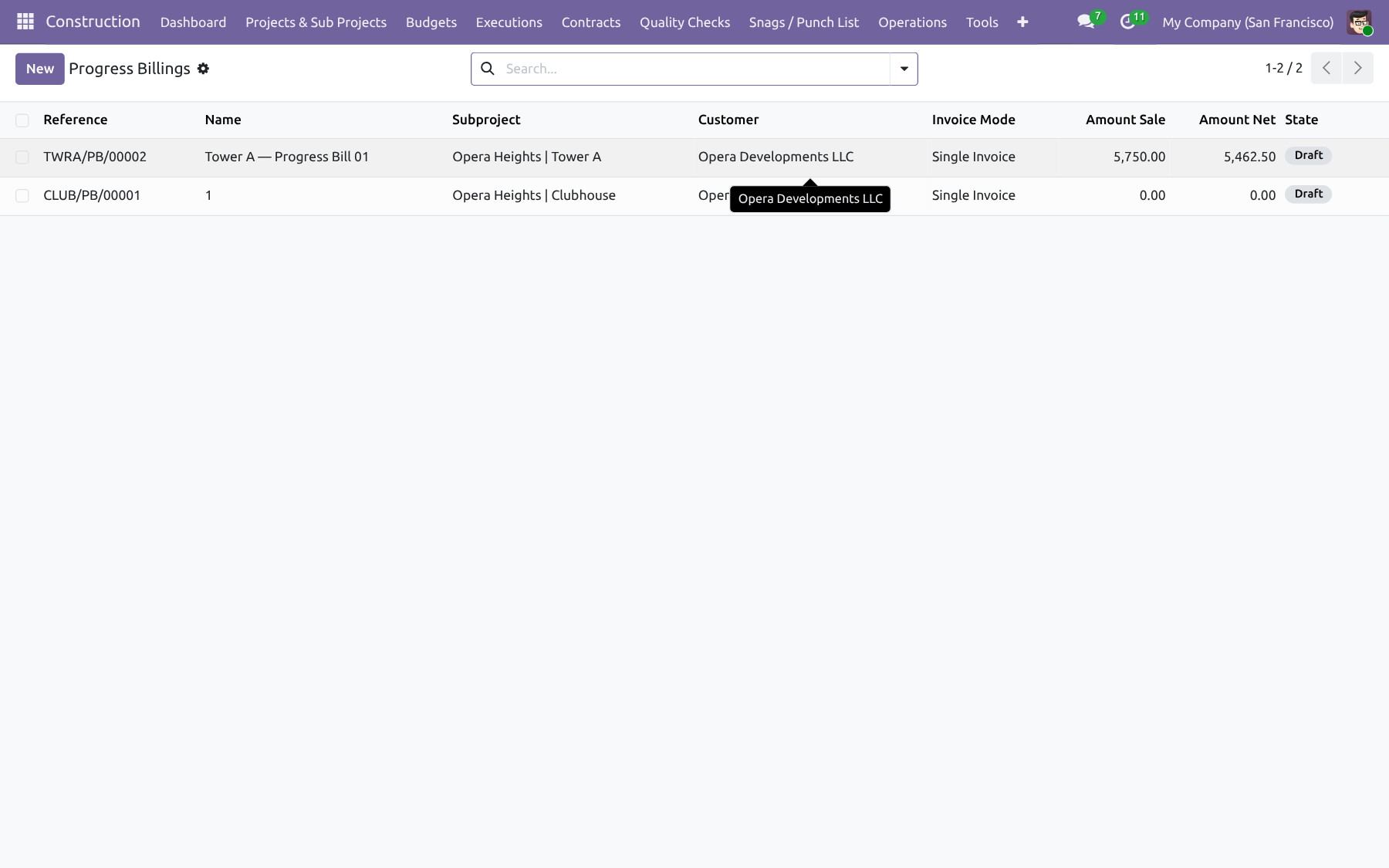The image size is (1389, 868).
Task: Click the 1-2 / 2 pager counter
Action: (1283, 68)
